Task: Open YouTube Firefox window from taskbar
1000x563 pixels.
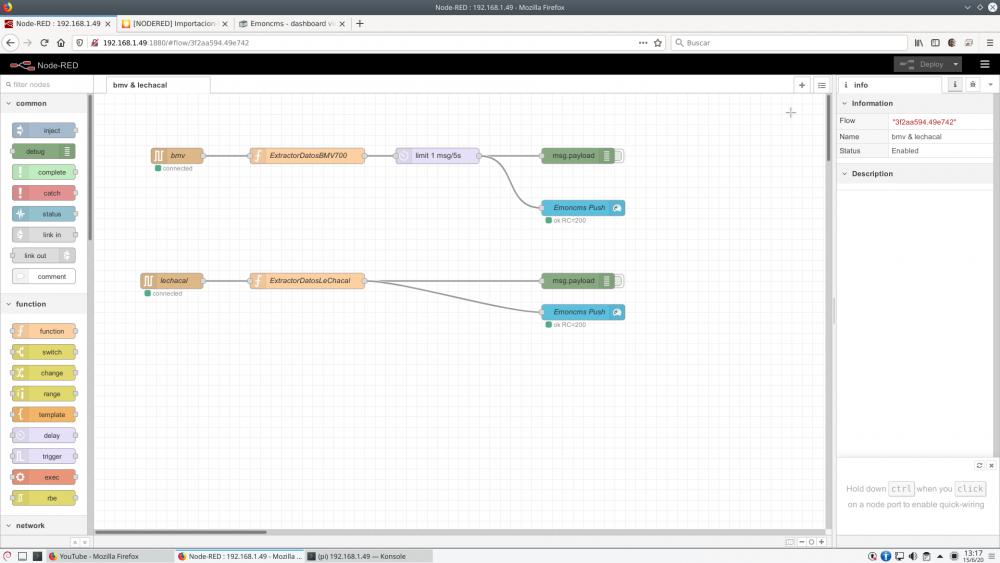Action: 110,556
